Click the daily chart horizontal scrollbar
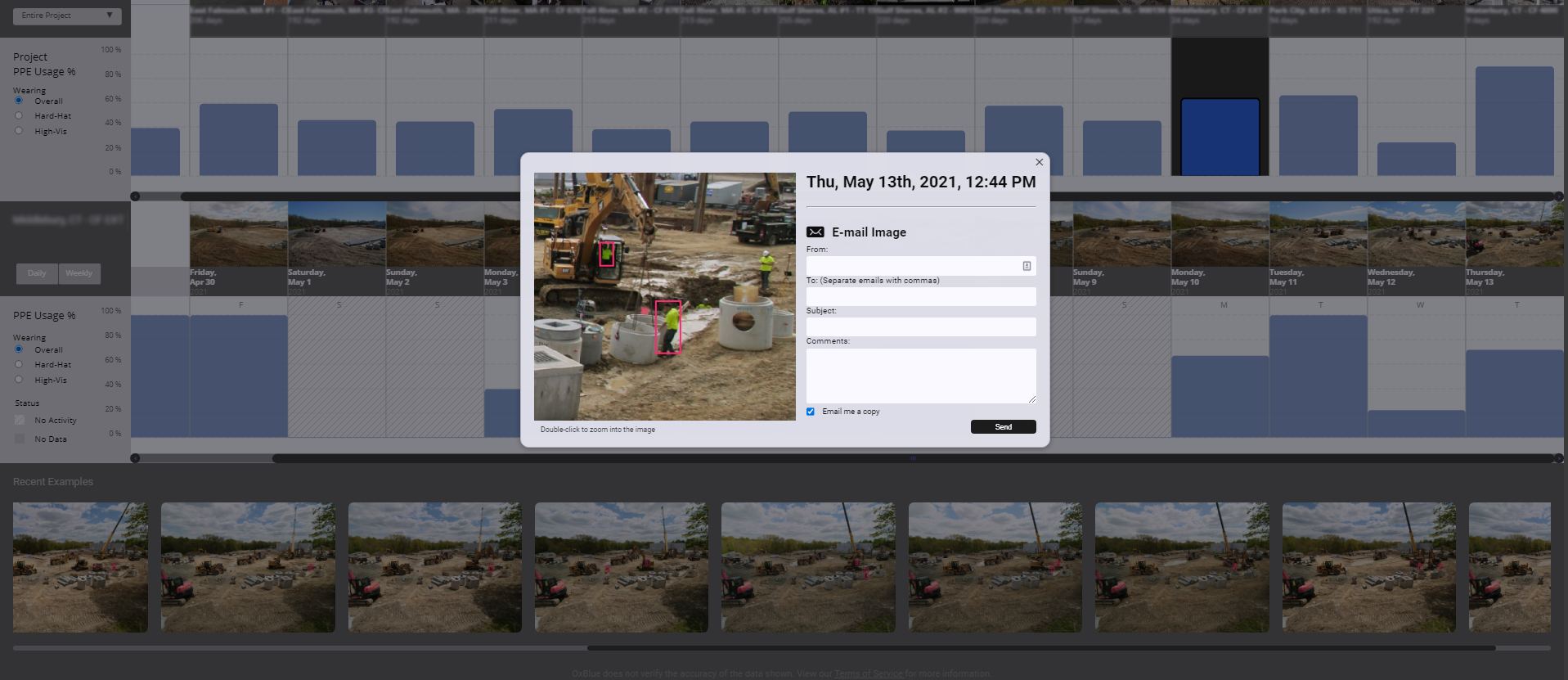This screenshot has height=680, width=1568. pos(913,458)
